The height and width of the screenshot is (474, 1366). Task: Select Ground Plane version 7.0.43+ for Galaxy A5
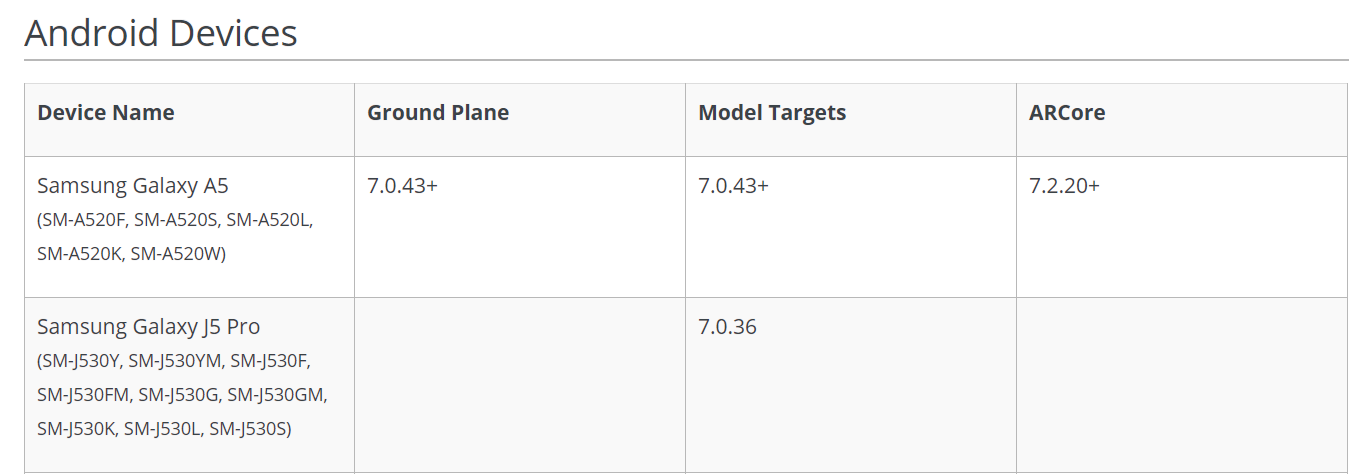pos(402,186)
